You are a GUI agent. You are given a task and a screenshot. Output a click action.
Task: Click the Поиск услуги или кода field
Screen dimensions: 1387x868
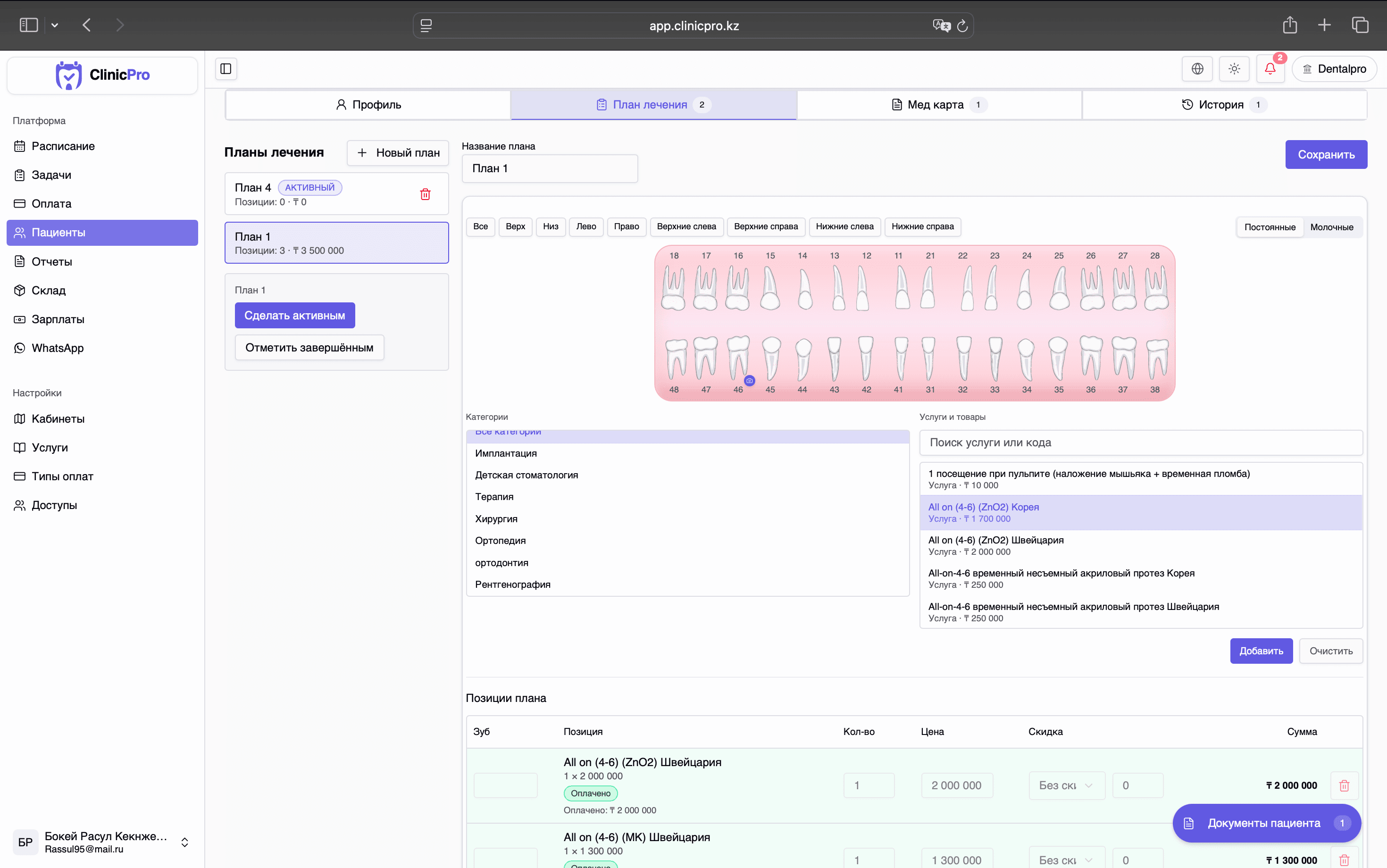(x=1140, y=442)
